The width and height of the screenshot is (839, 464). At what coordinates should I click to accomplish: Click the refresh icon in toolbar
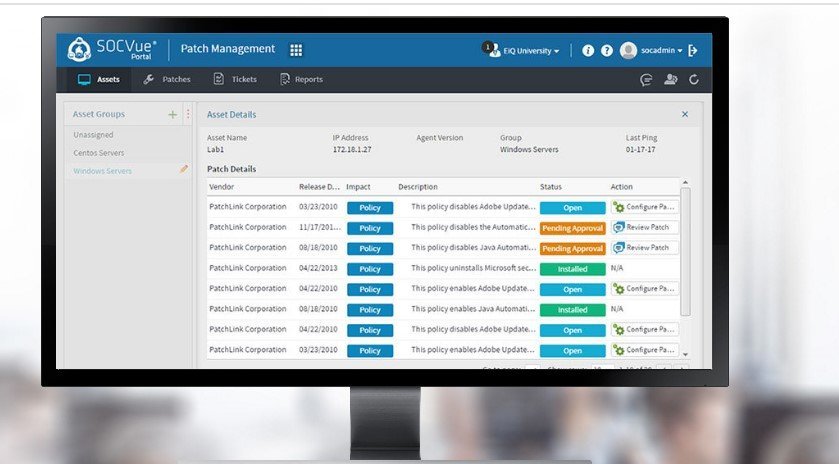[x=693, y=80]
